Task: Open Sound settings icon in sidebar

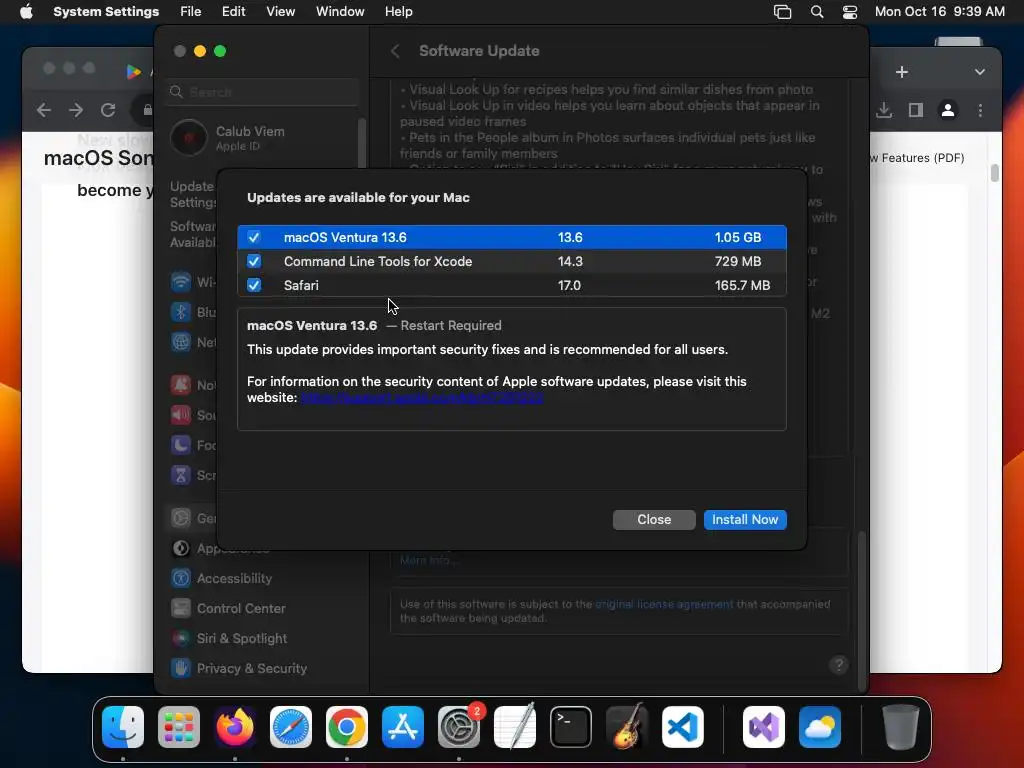Action: (181, 415)
